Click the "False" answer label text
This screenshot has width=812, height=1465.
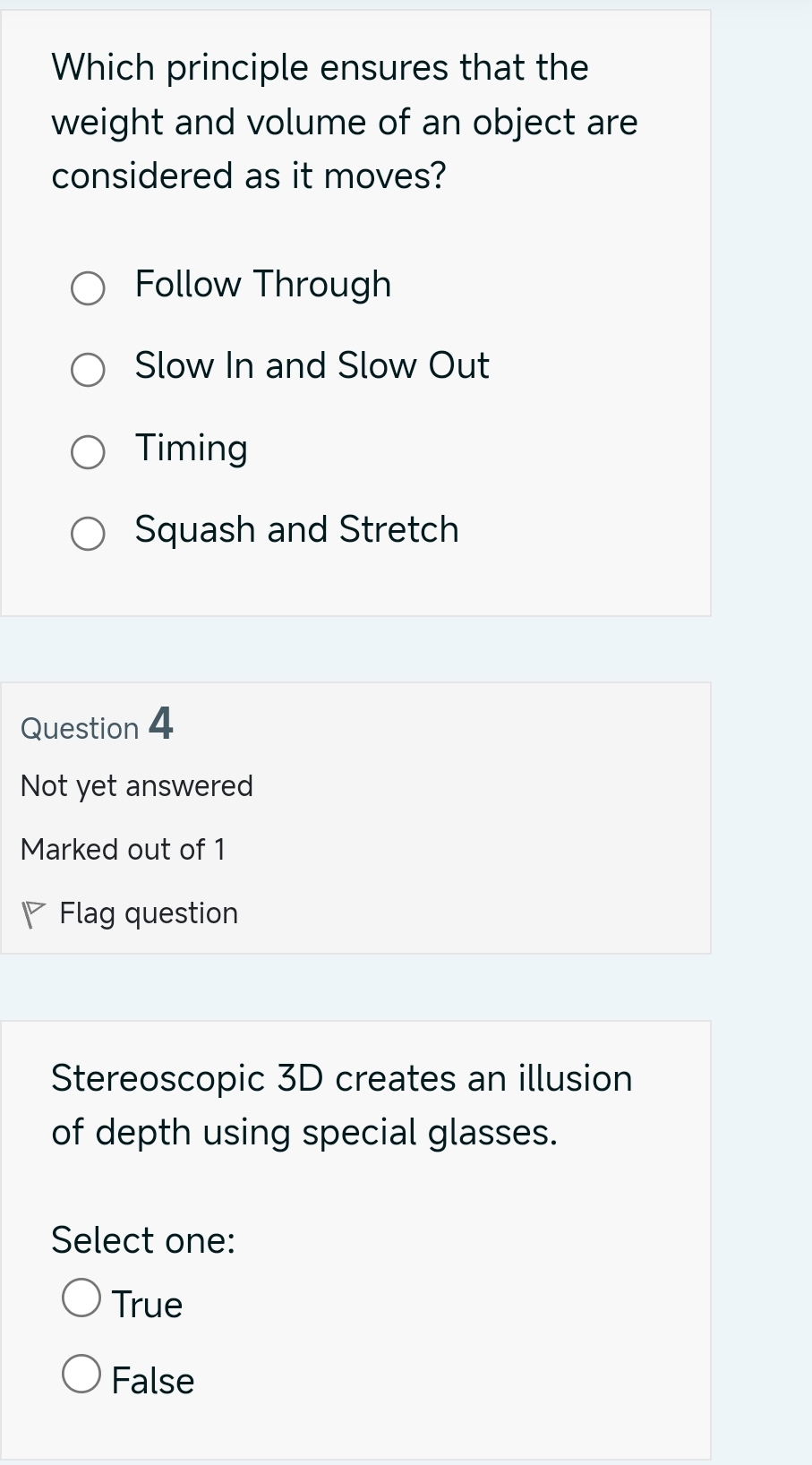pos(153,1381)
